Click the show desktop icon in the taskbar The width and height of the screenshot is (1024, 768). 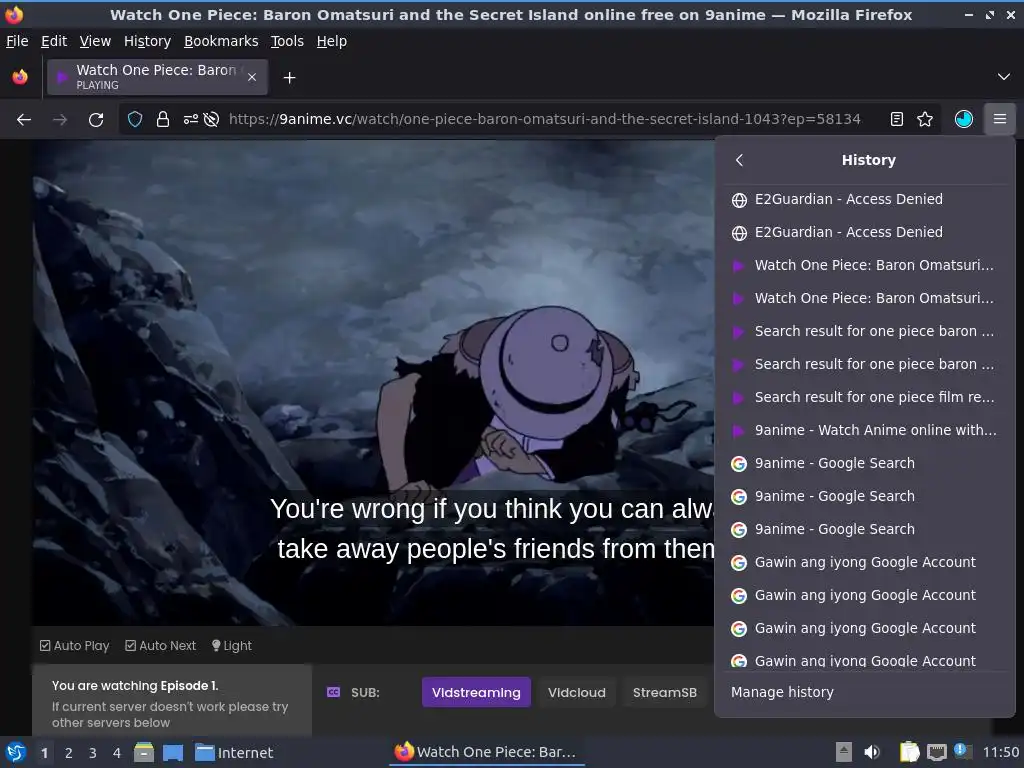pyautogui.click(x=173, y=752)
